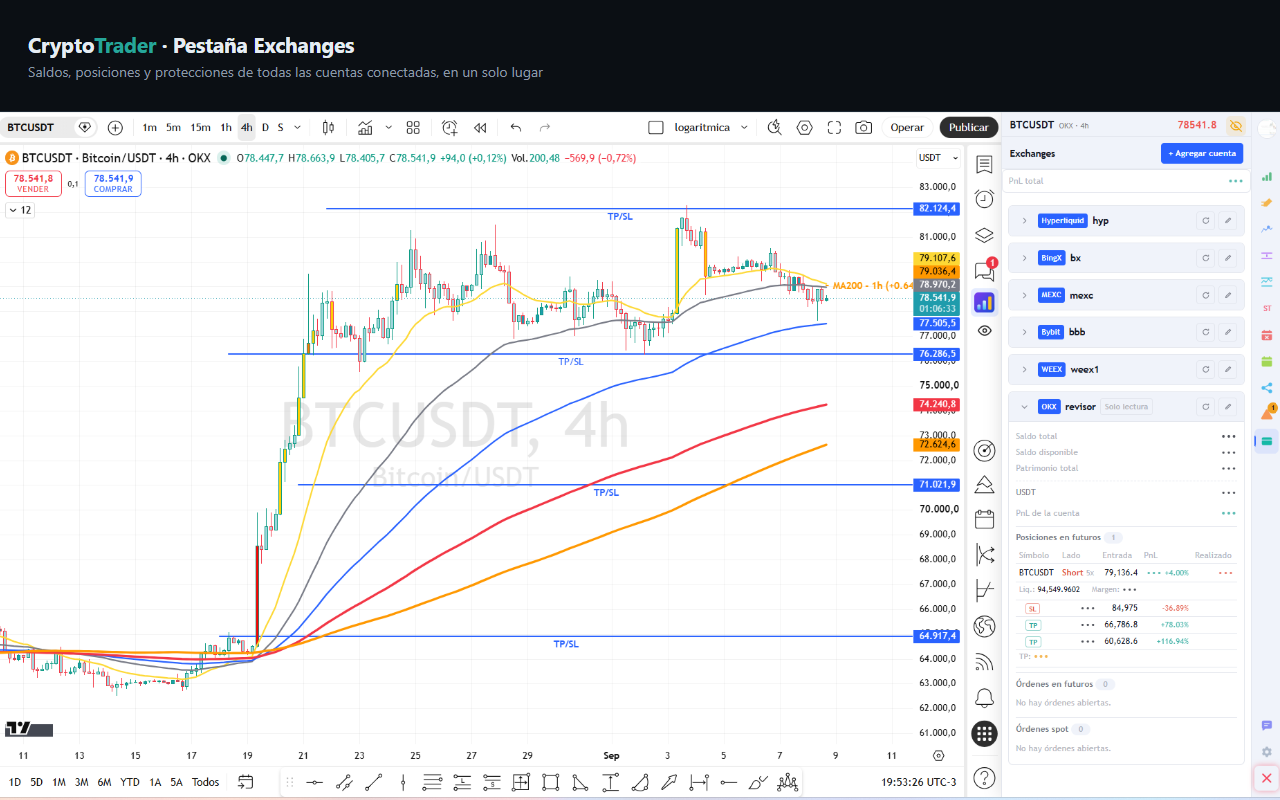Edit the Bybit bbb account
Viewport: 1280px width, 800px height.
(x=1229, y=332)
